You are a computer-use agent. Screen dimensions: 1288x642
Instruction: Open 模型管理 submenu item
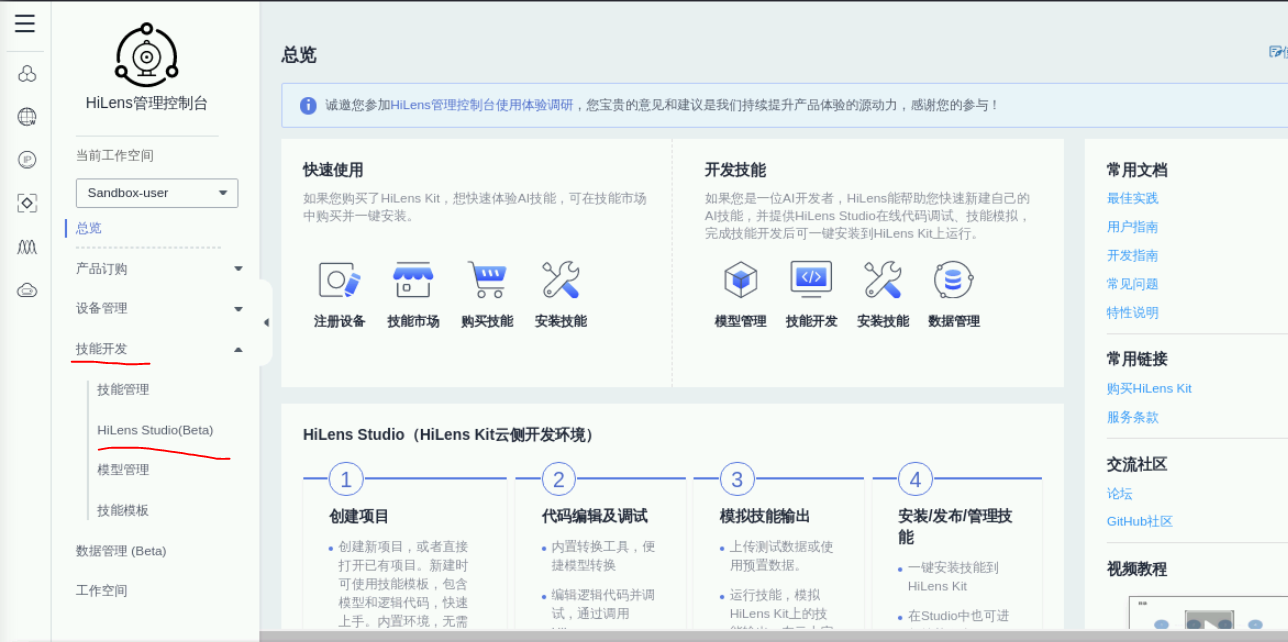click(x=123, y=470)
